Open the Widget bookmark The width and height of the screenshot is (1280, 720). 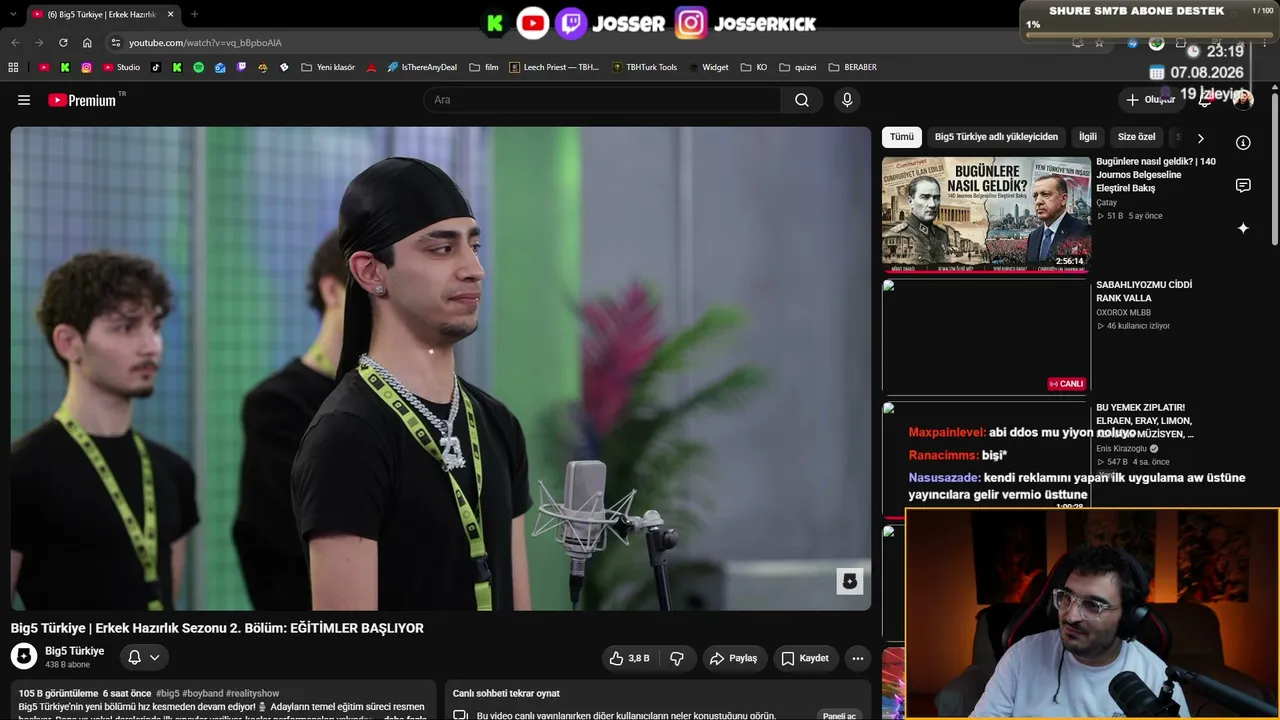coord(708,68)
